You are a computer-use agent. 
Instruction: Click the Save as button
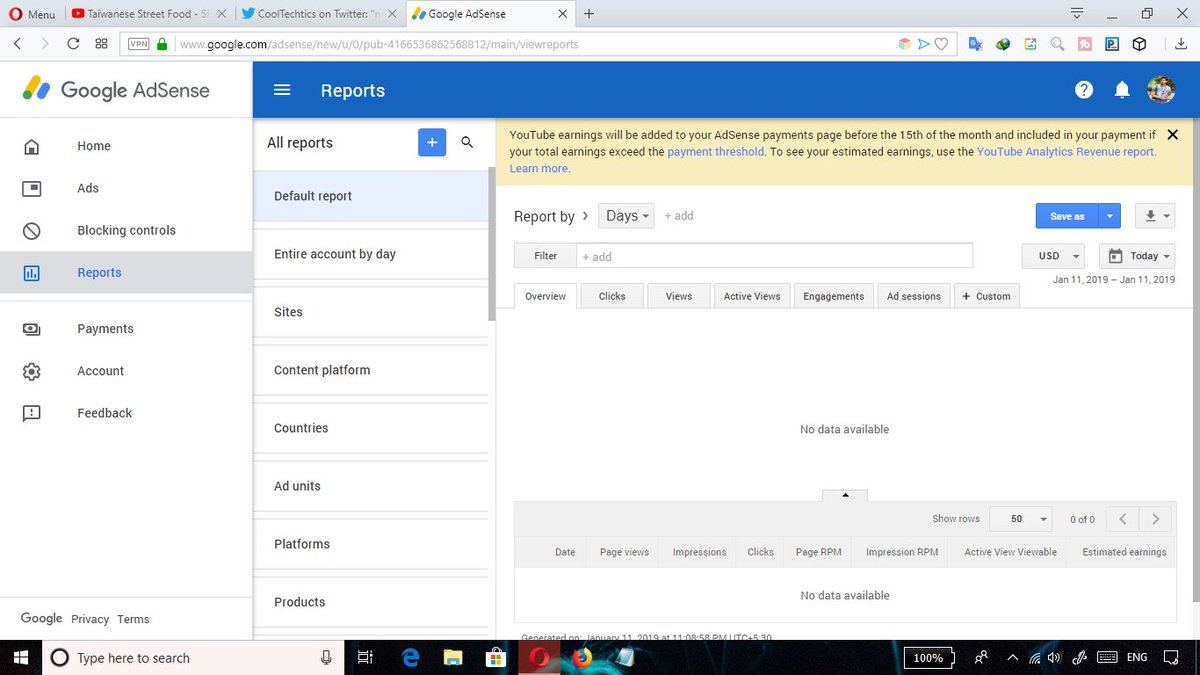click(1067, 216)
